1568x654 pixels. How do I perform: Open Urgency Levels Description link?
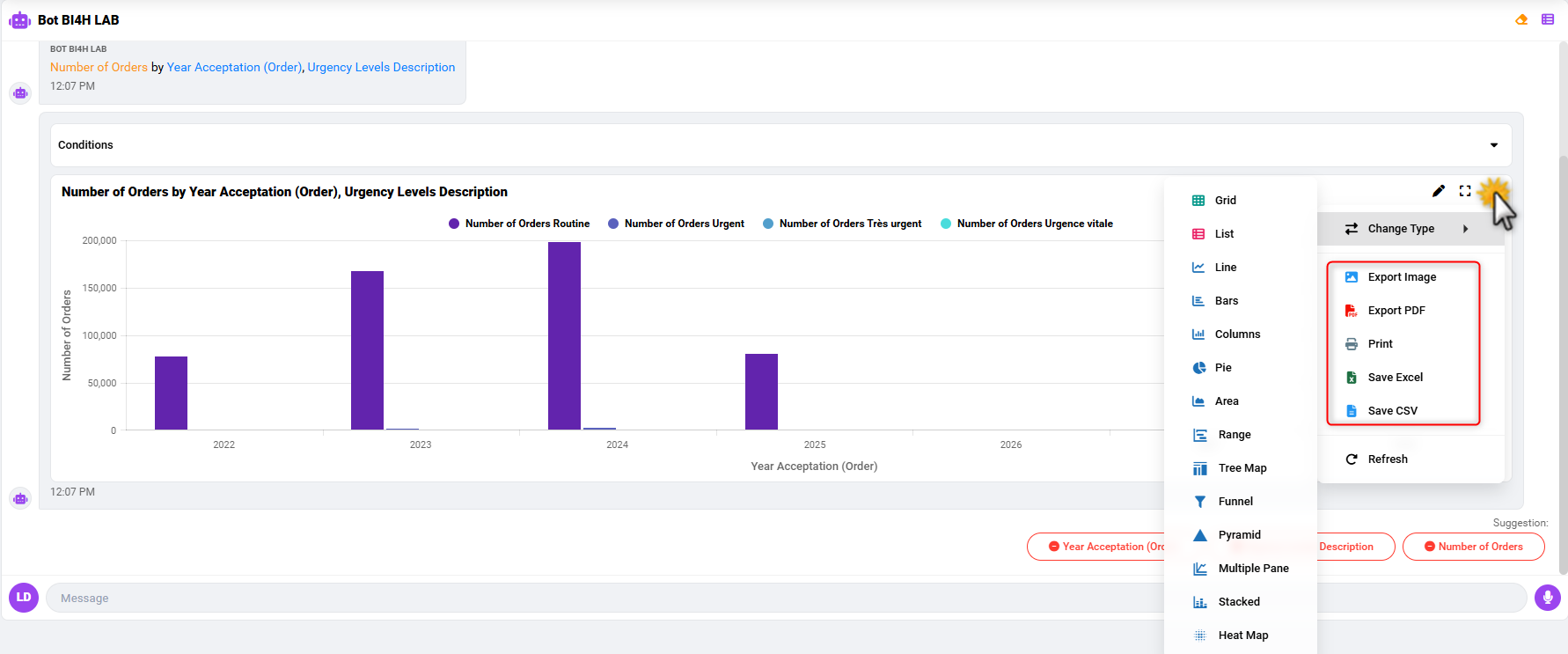[381, 67]
